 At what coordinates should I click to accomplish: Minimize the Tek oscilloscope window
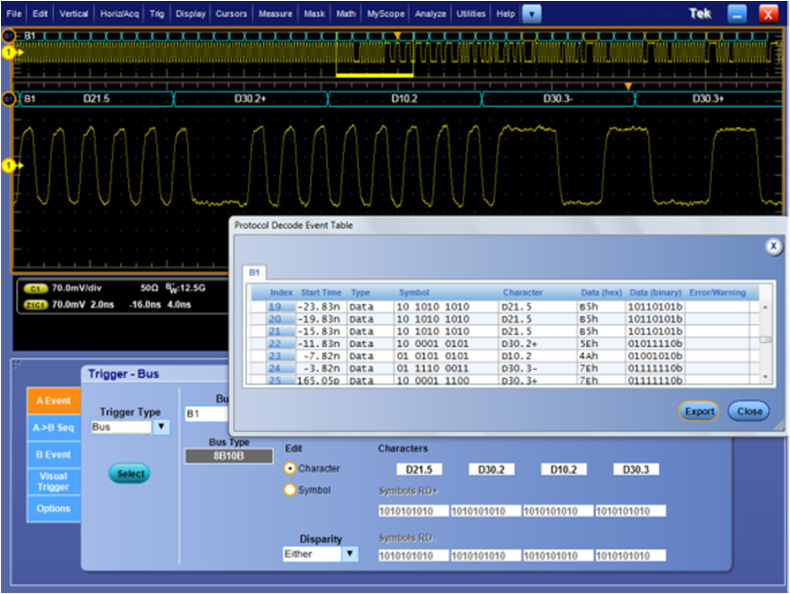tap(737, 14)
